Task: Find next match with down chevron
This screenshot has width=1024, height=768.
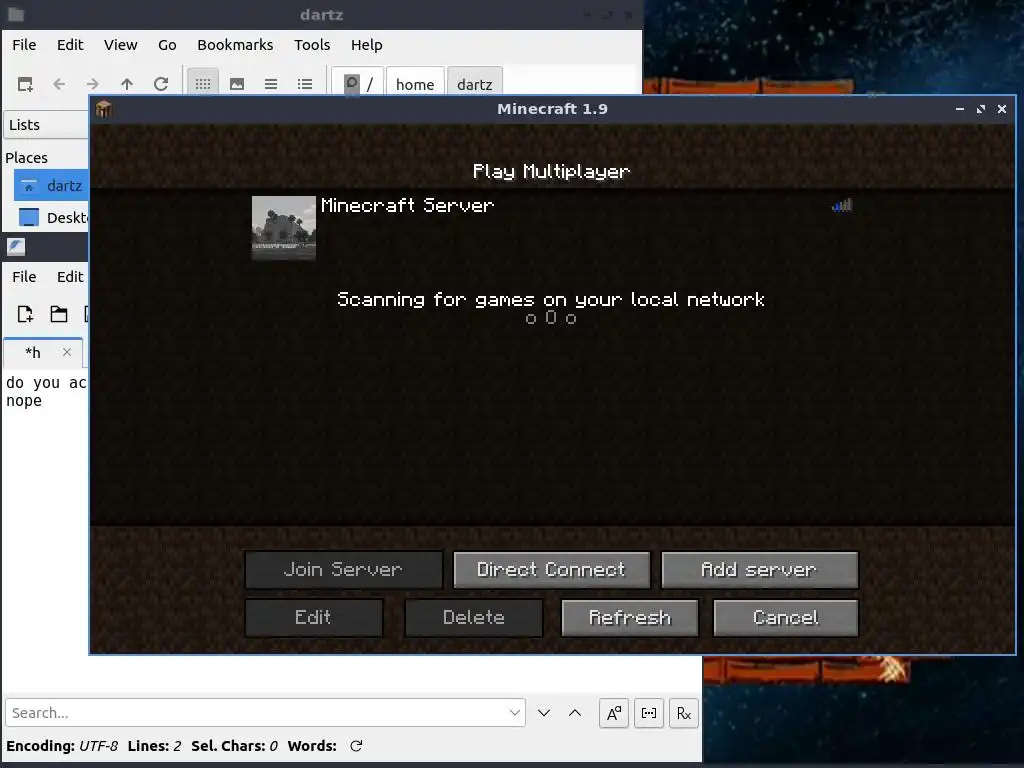Action: click(x=544, y=713)
